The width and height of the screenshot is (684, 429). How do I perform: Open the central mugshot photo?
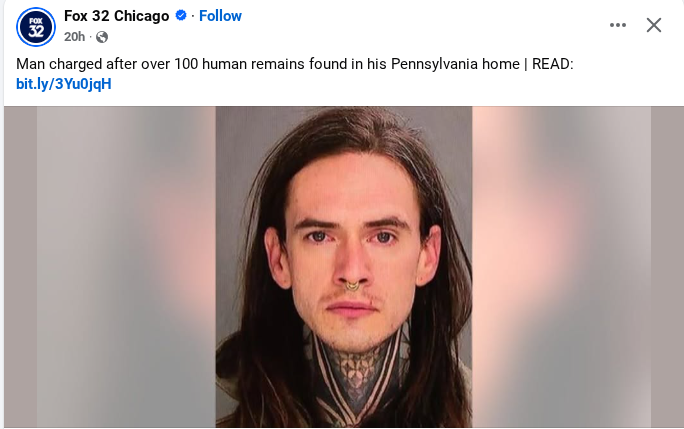(344, 267)
